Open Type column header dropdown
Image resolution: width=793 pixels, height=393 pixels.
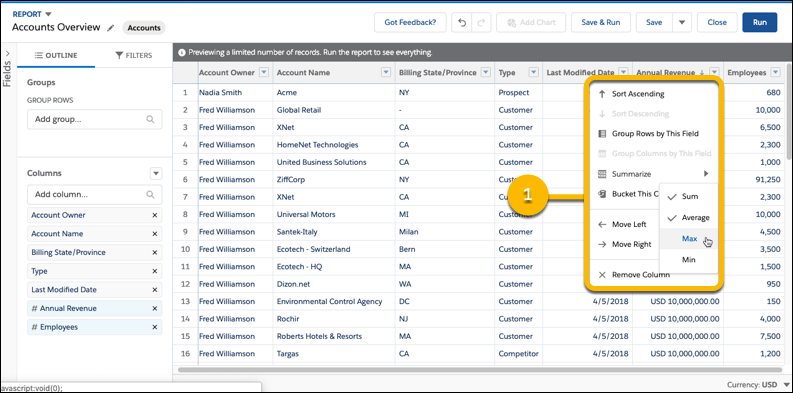point(534,72)
